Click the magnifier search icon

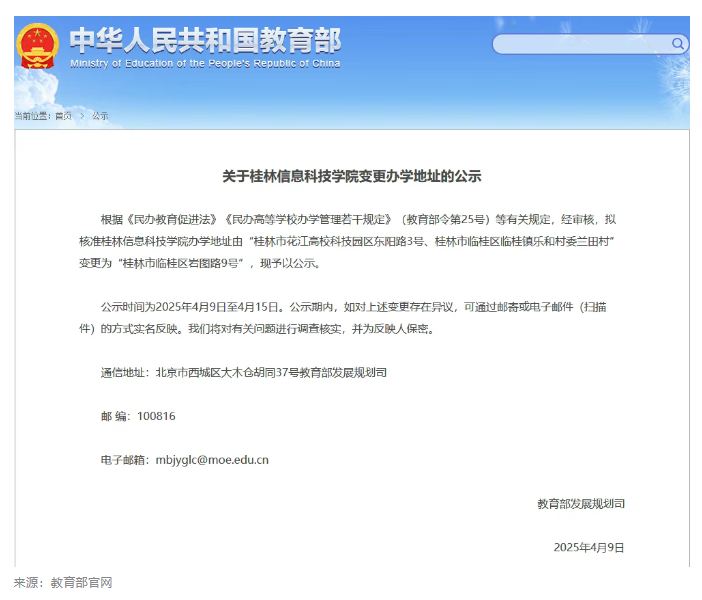(x=677, y=44)
